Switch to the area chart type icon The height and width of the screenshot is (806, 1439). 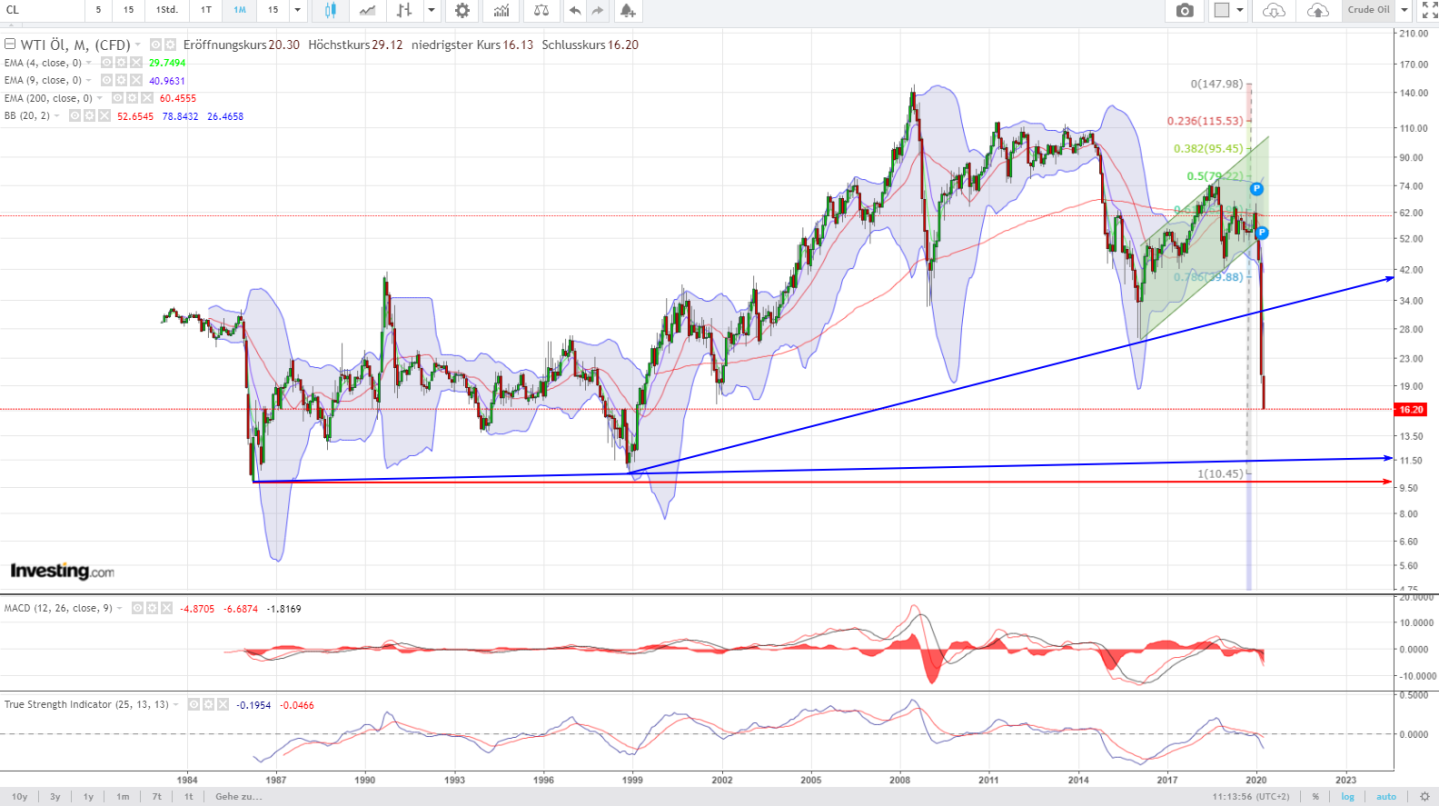[368, 10]
